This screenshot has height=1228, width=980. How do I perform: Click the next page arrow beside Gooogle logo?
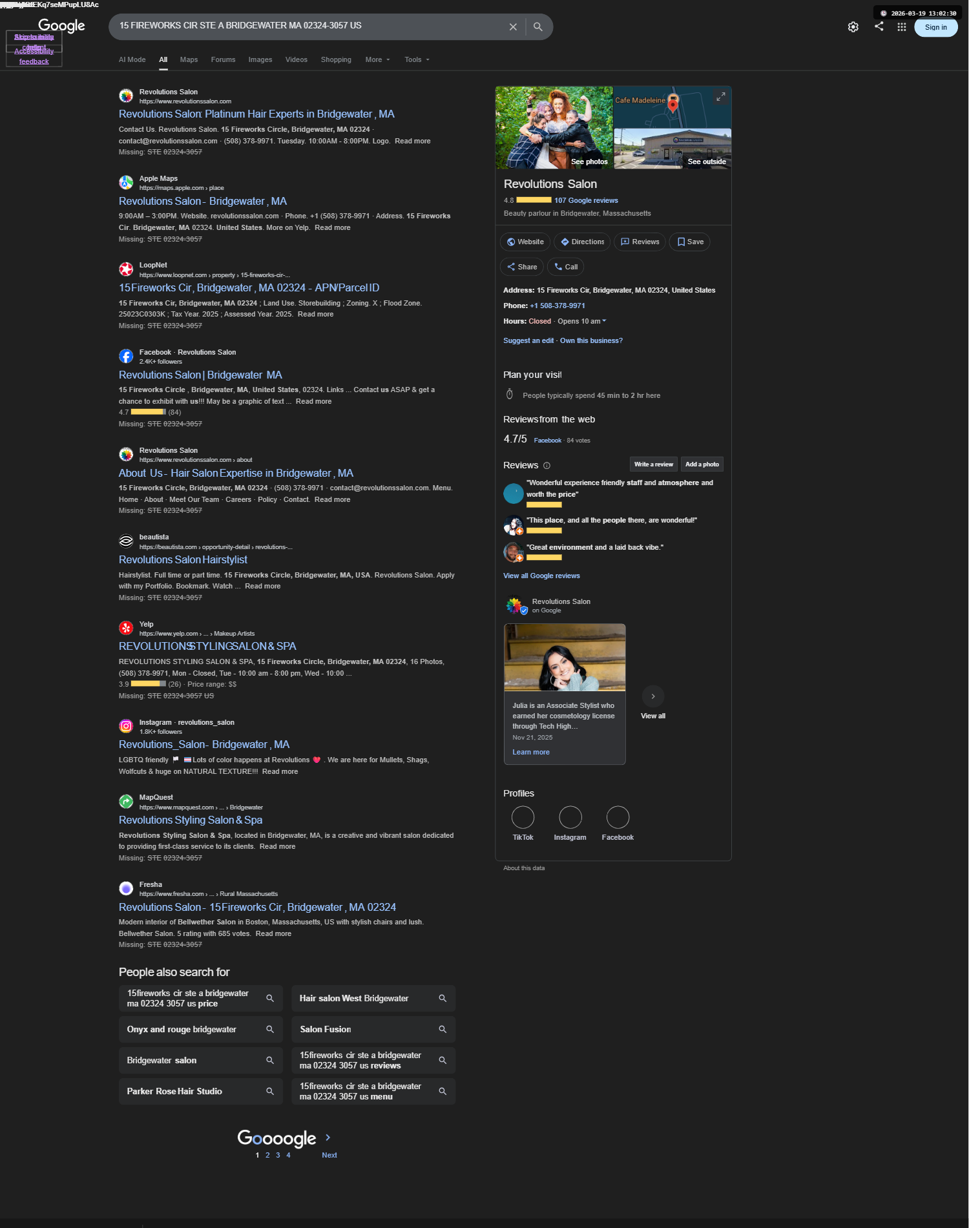click(x=328, y=1138)
